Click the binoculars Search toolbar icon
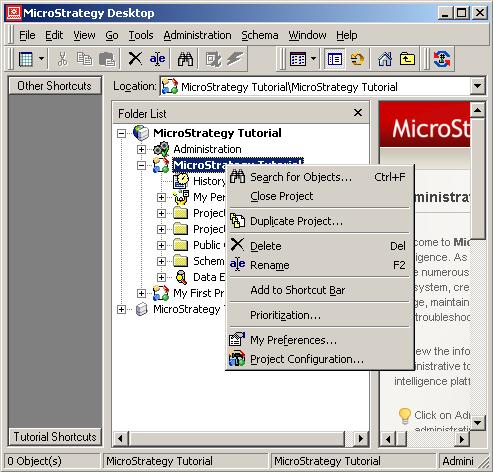This screenshot has width=493, height=472. click(185, 59)
